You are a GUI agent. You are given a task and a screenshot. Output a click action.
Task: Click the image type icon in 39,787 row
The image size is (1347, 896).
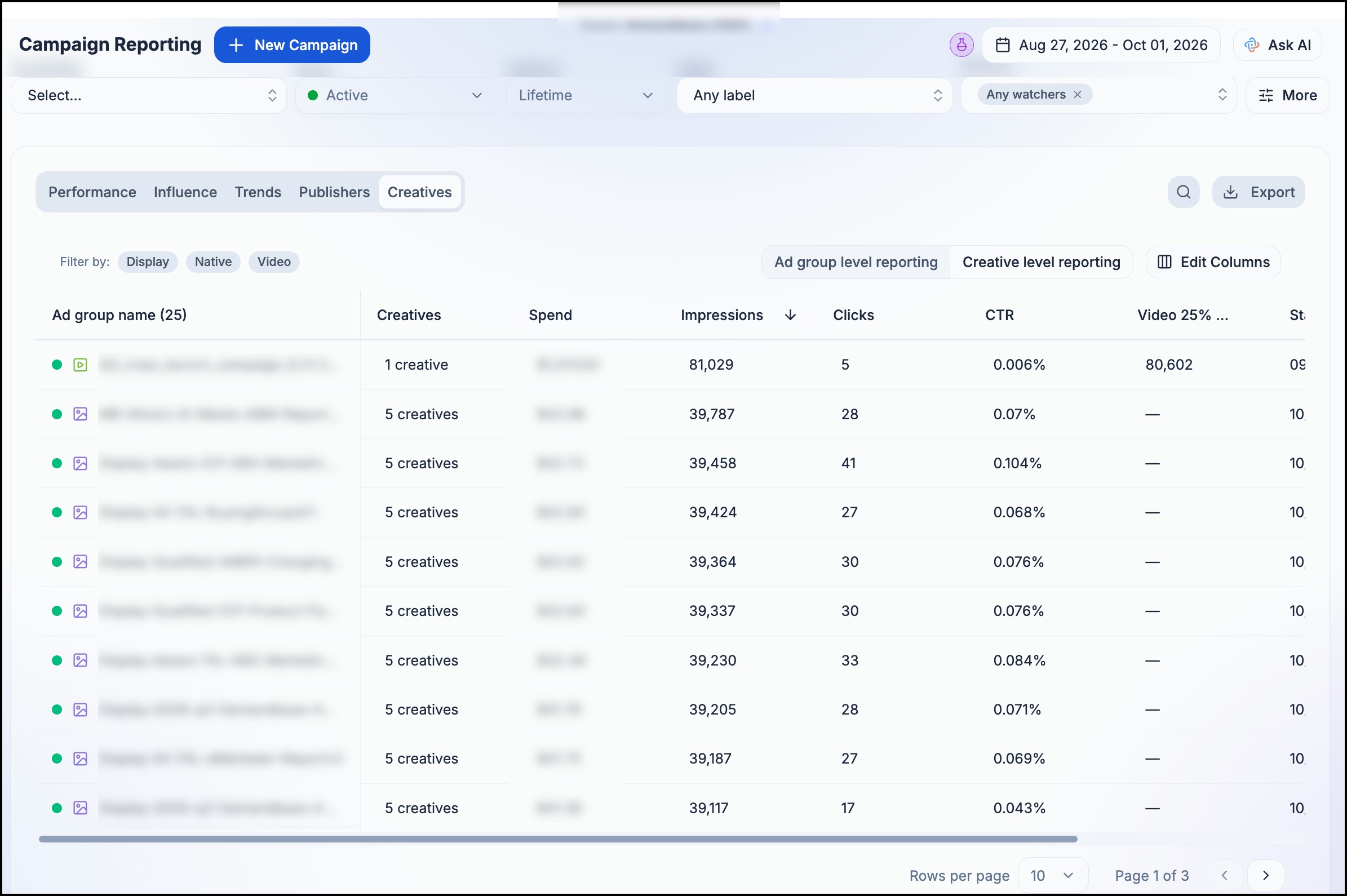(x=80, y=414)
